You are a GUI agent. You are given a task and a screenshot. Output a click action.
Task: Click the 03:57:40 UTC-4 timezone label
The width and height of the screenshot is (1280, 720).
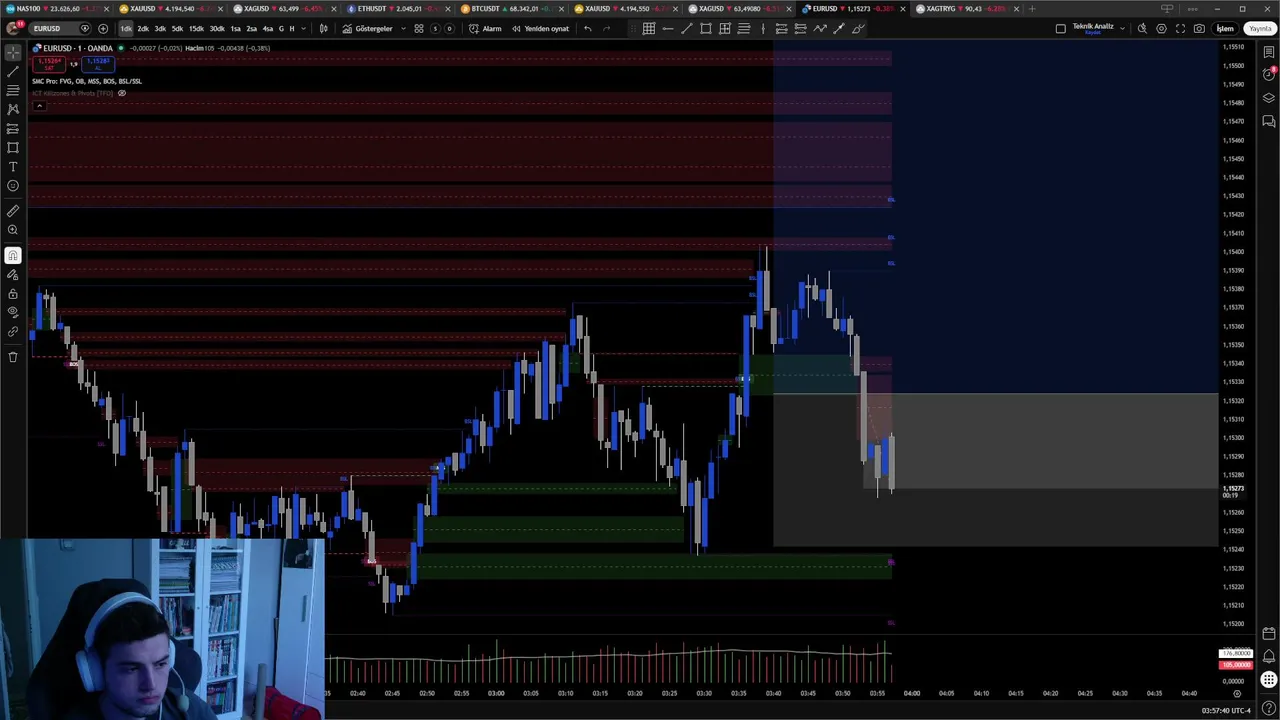point(1226,710)
